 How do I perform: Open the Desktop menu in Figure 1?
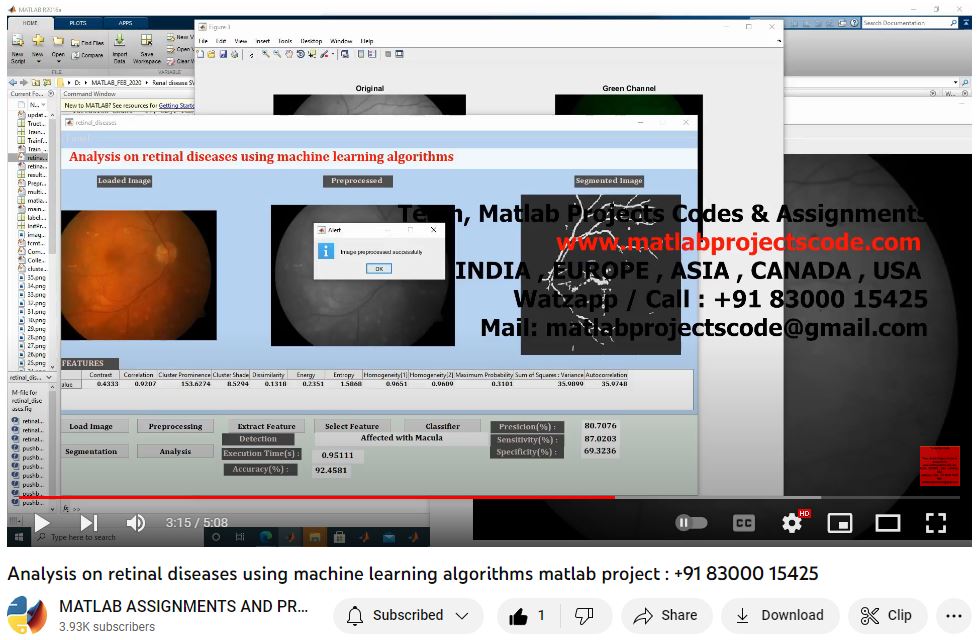(311, 41)
